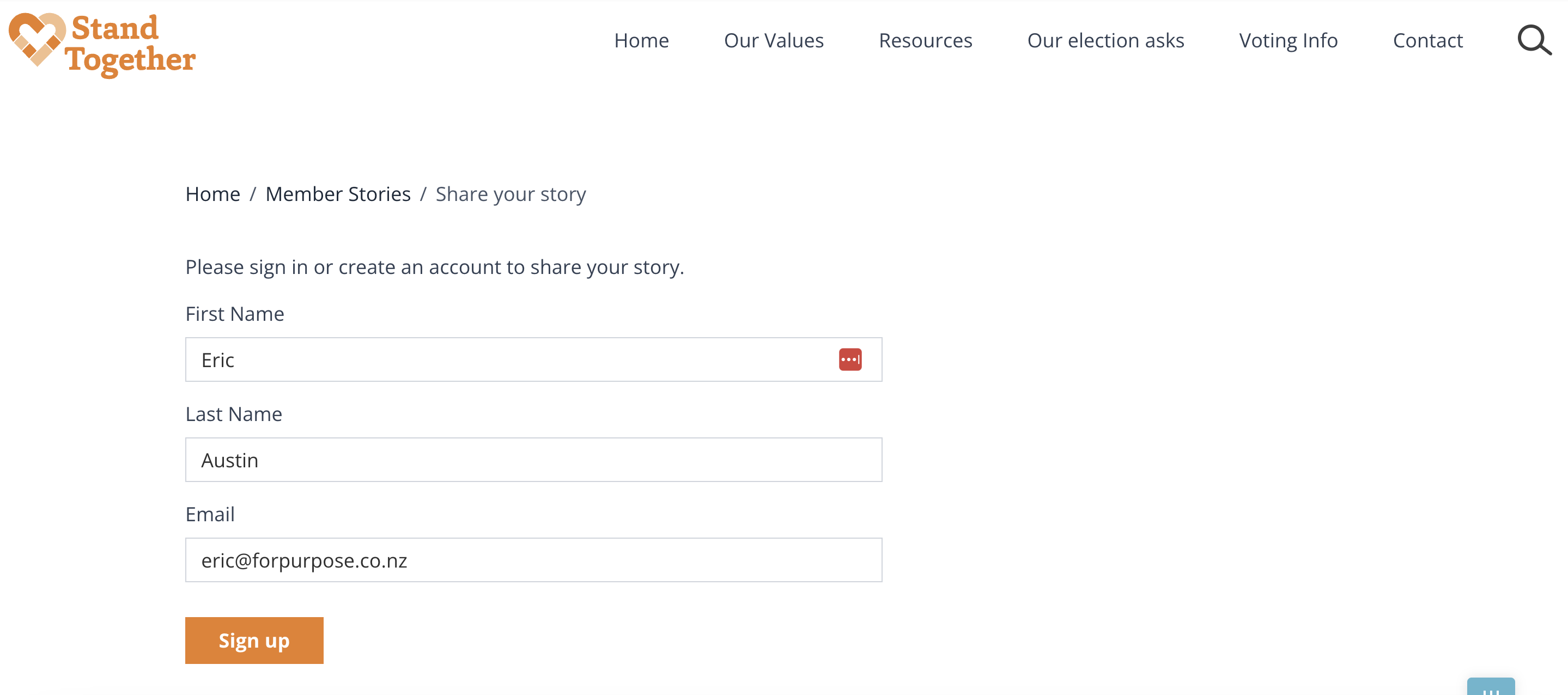Open the Voting Info page
Screen dimensions: 1568x695
[x=1288, y=40]
